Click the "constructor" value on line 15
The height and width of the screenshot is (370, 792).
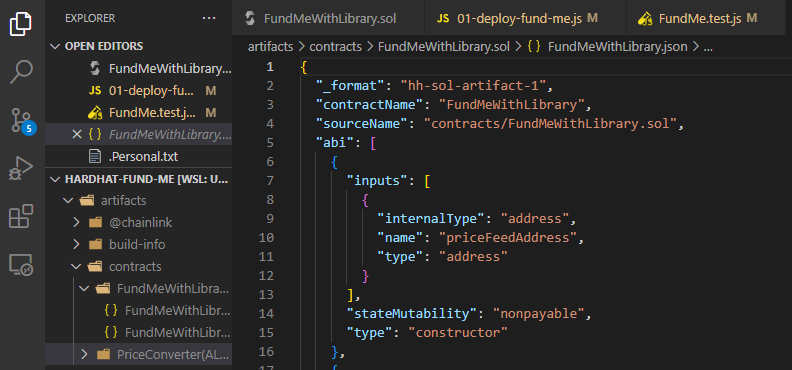(458, 333)
